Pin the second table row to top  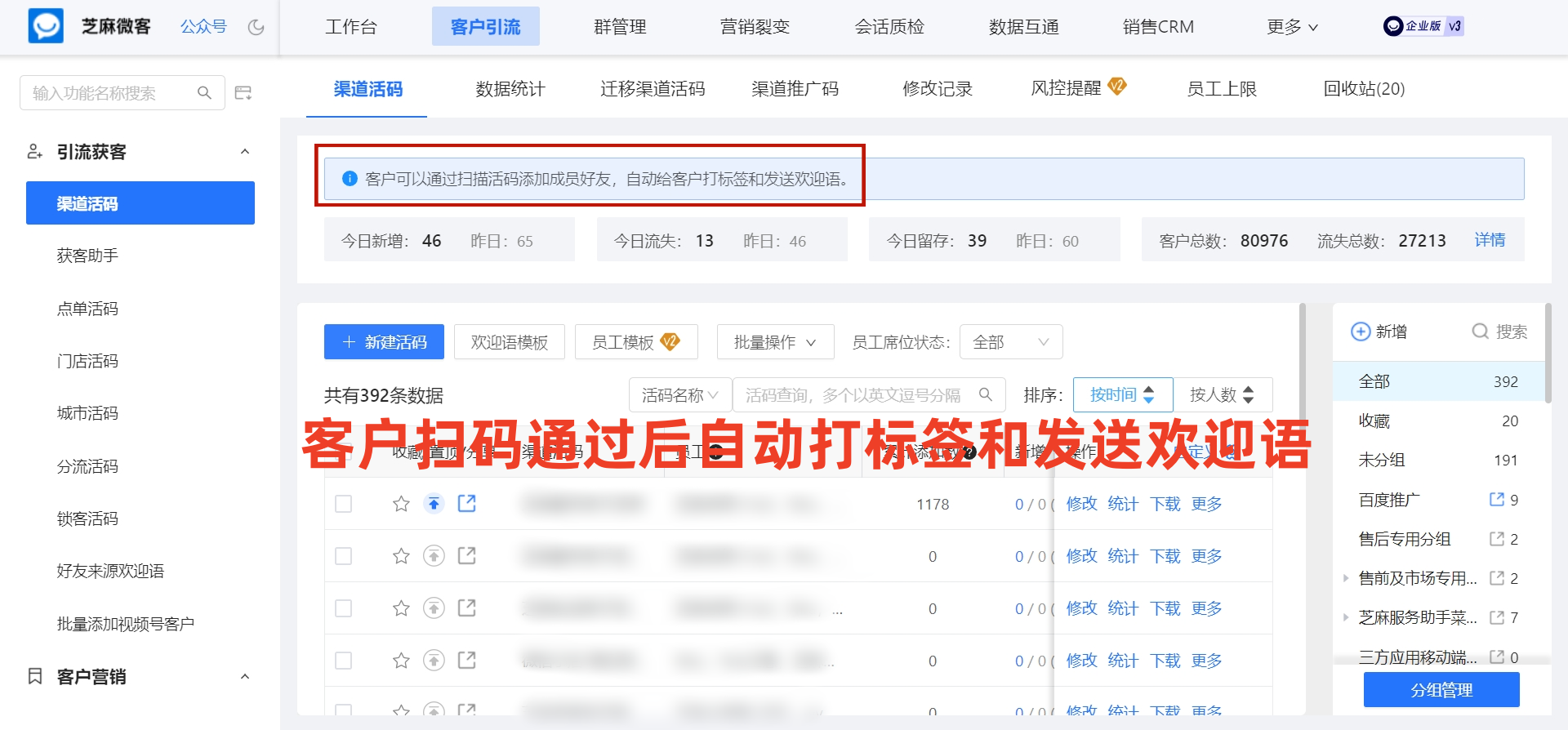[434, 556]
